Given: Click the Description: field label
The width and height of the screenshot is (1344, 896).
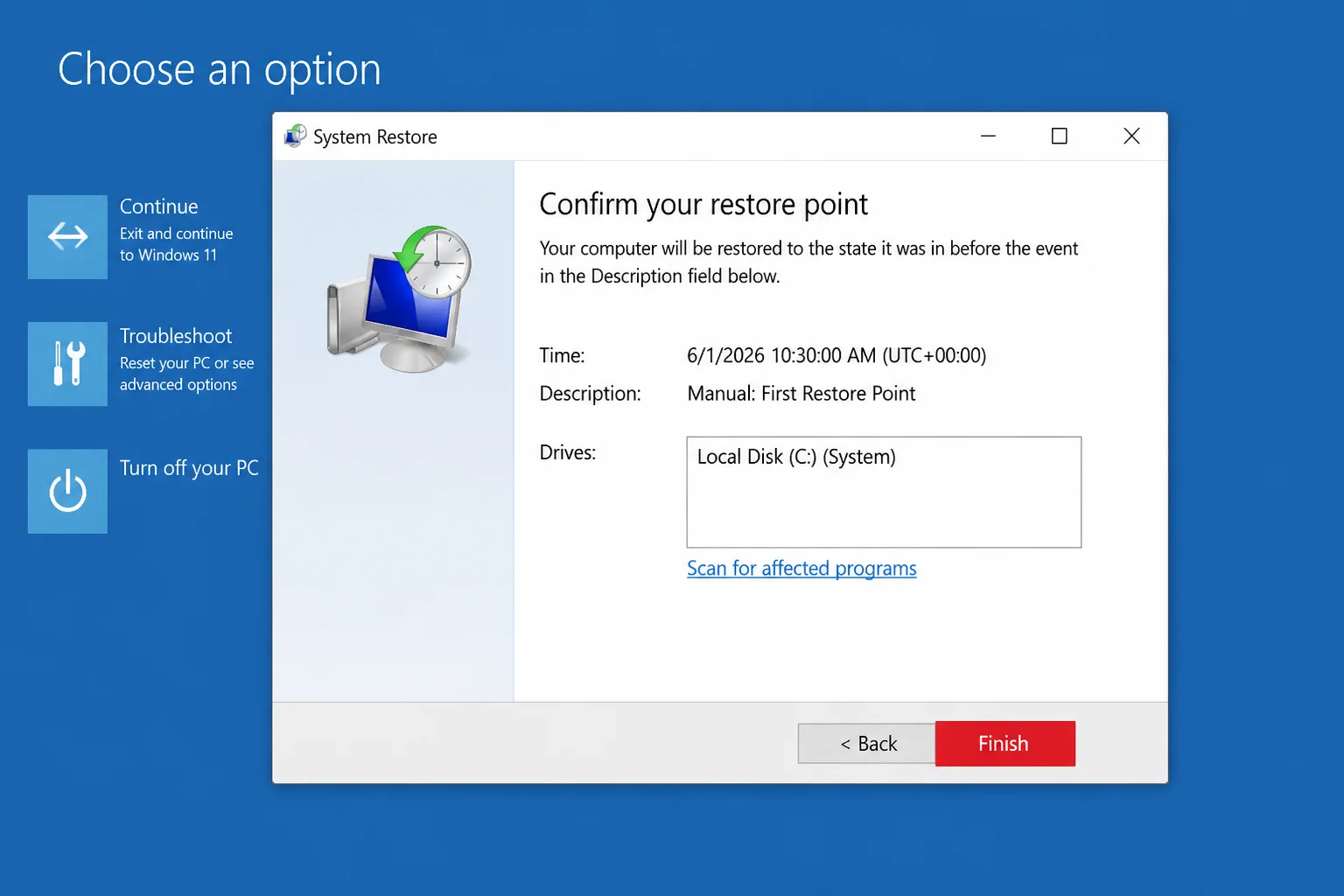Looking at the screenshot, I should (x=590, y=394).
